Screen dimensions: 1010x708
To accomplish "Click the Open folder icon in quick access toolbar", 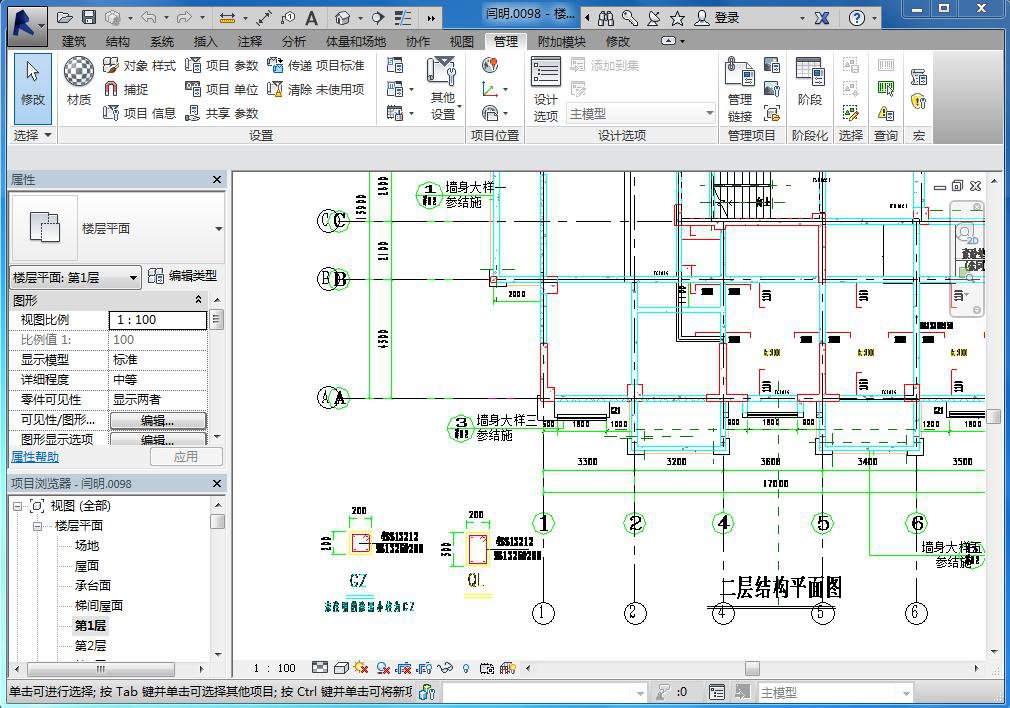I will (x=64, y=18).
